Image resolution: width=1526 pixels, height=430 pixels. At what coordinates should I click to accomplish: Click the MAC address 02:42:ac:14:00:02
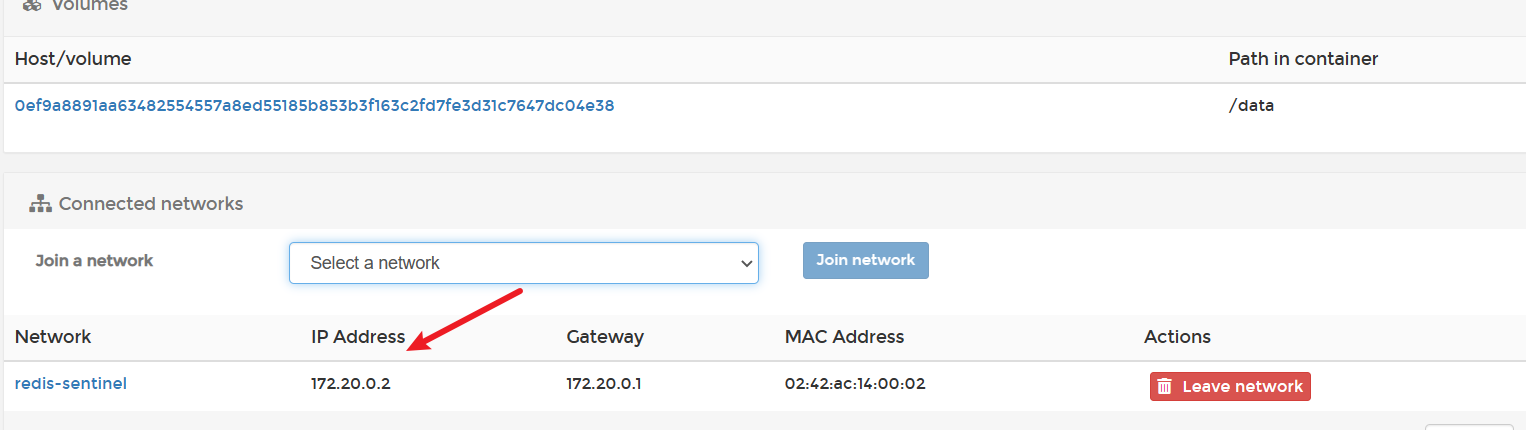(855, 384)
